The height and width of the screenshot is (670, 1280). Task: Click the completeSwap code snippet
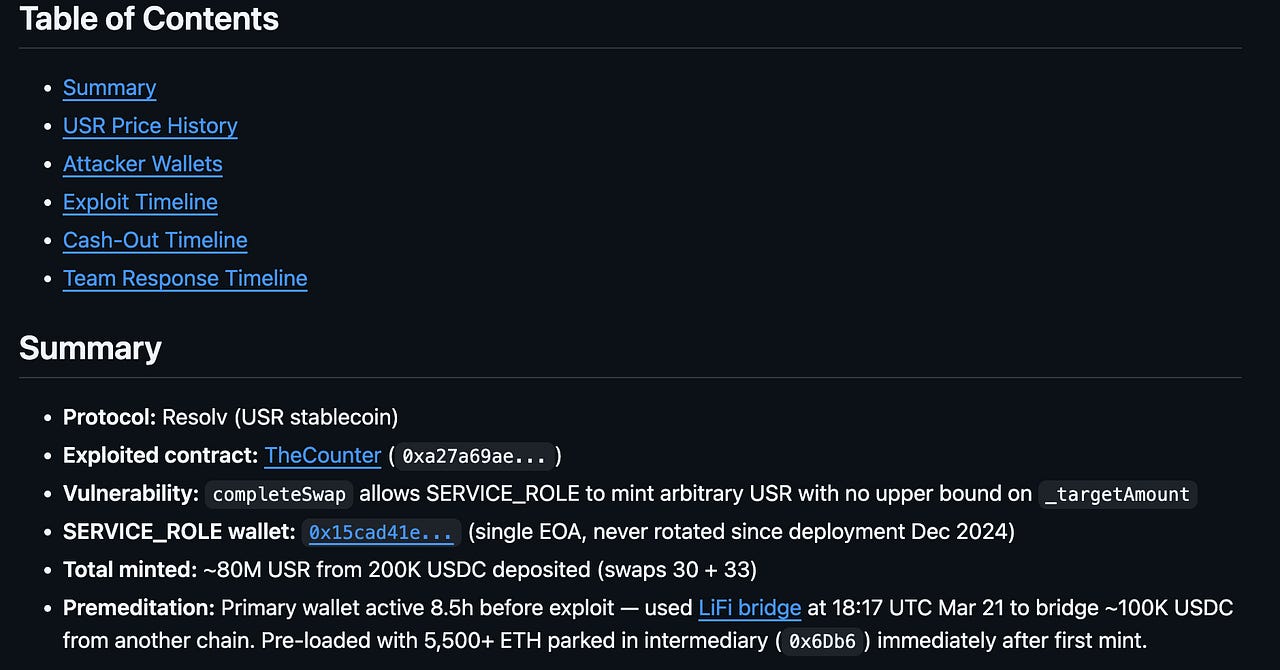[279, 494]
